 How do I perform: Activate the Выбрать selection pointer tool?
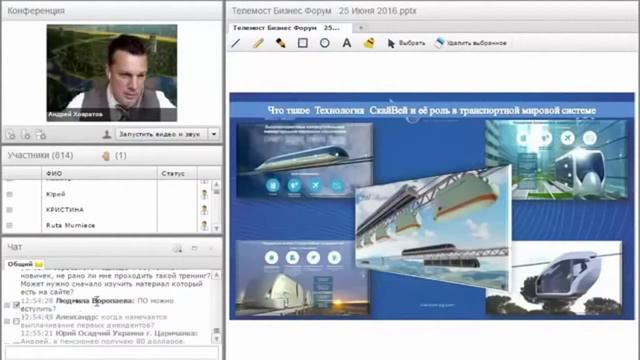406,43
